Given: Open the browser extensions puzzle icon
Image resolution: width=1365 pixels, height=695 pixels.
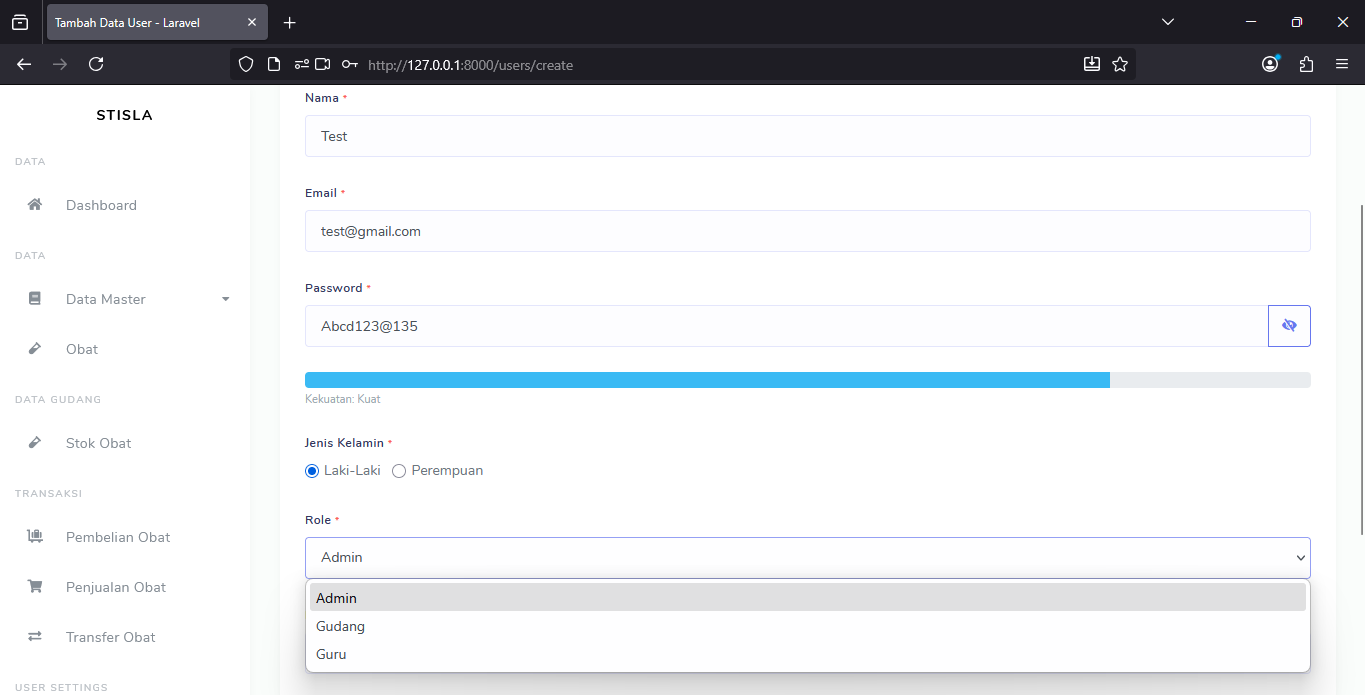Looking at the screenshot, I should pyautogui.click(x=1306, y=64).
